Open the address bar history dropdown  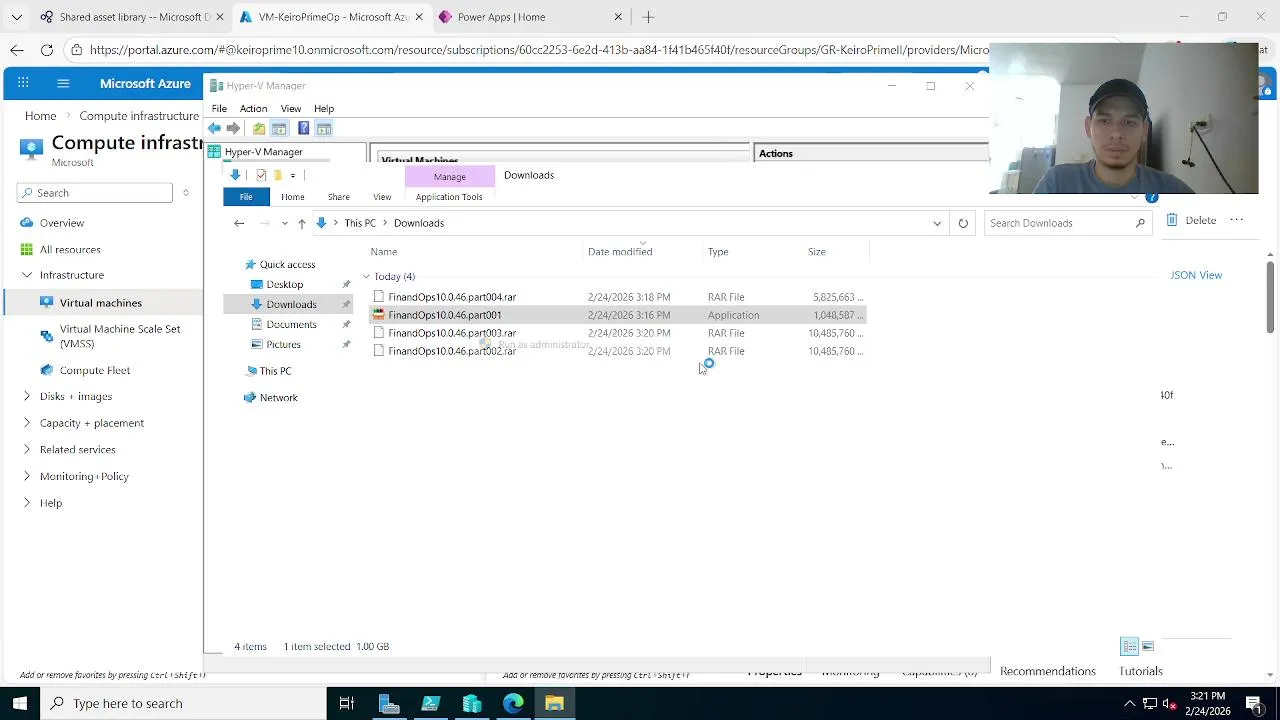pos(937,223)
